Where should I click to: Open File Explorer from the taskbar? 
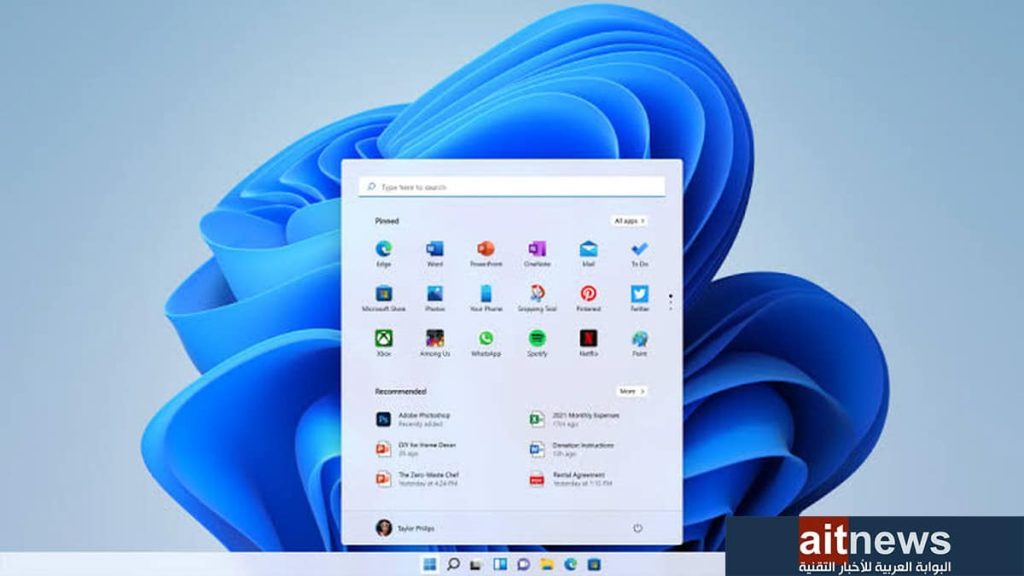pos(547,564)
